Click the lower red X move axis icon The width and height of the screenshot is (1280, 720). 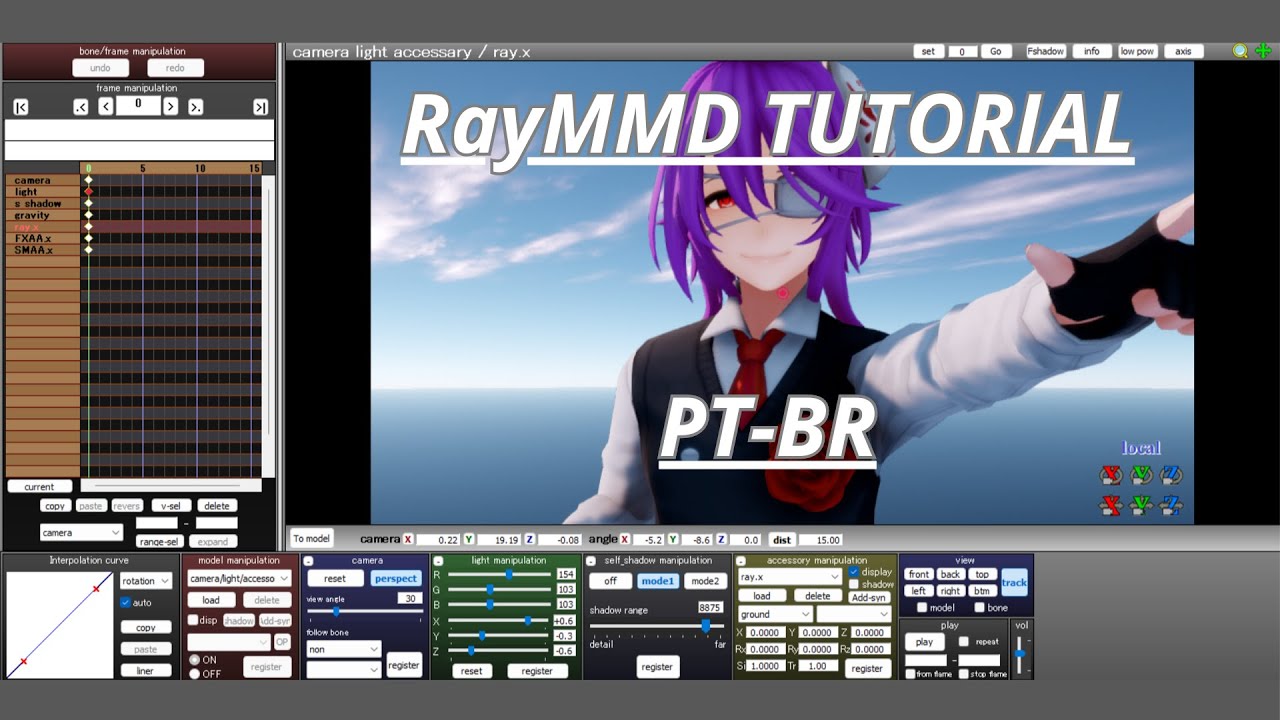point(1111,505)
